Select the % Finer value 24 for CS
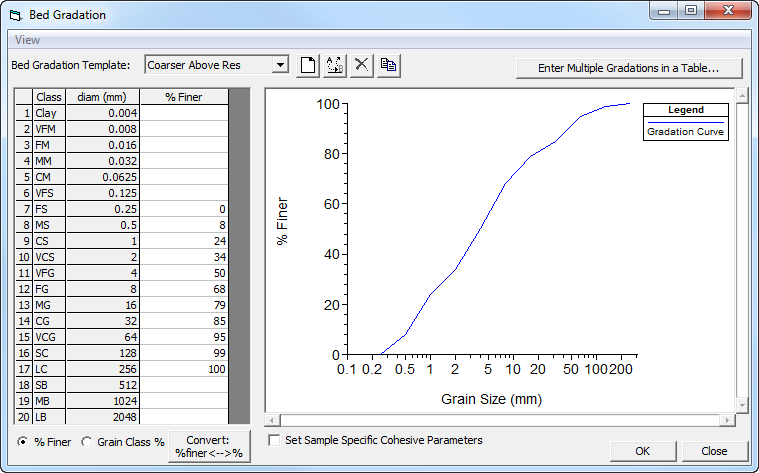This screenshot has height=473, width=759. click(x=184, y=241)
